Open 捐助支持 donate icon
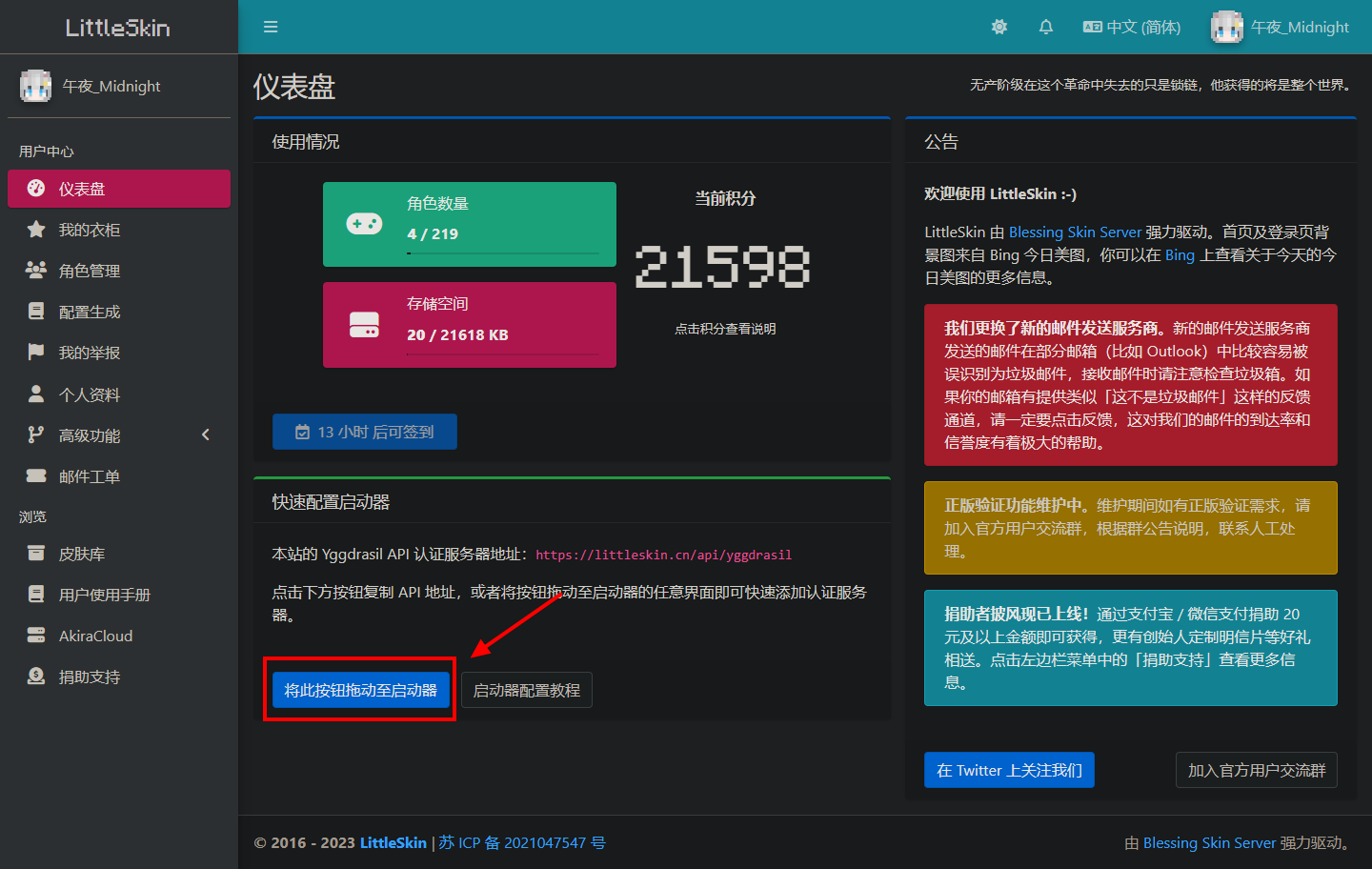This screenshot has width=1372, height=869. [36, 676]
